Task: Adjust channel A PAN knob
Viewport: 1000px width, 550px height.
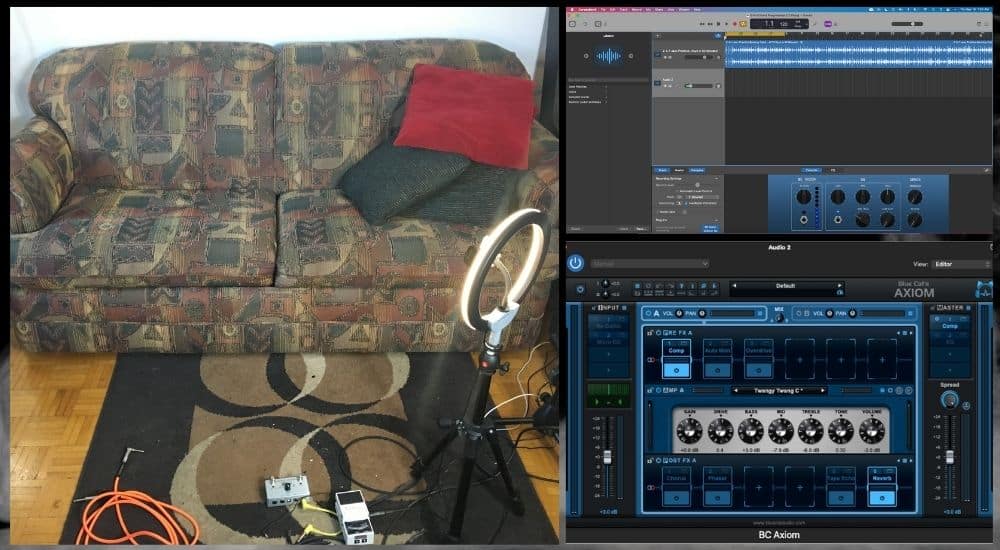Action: tap(702, 313)
